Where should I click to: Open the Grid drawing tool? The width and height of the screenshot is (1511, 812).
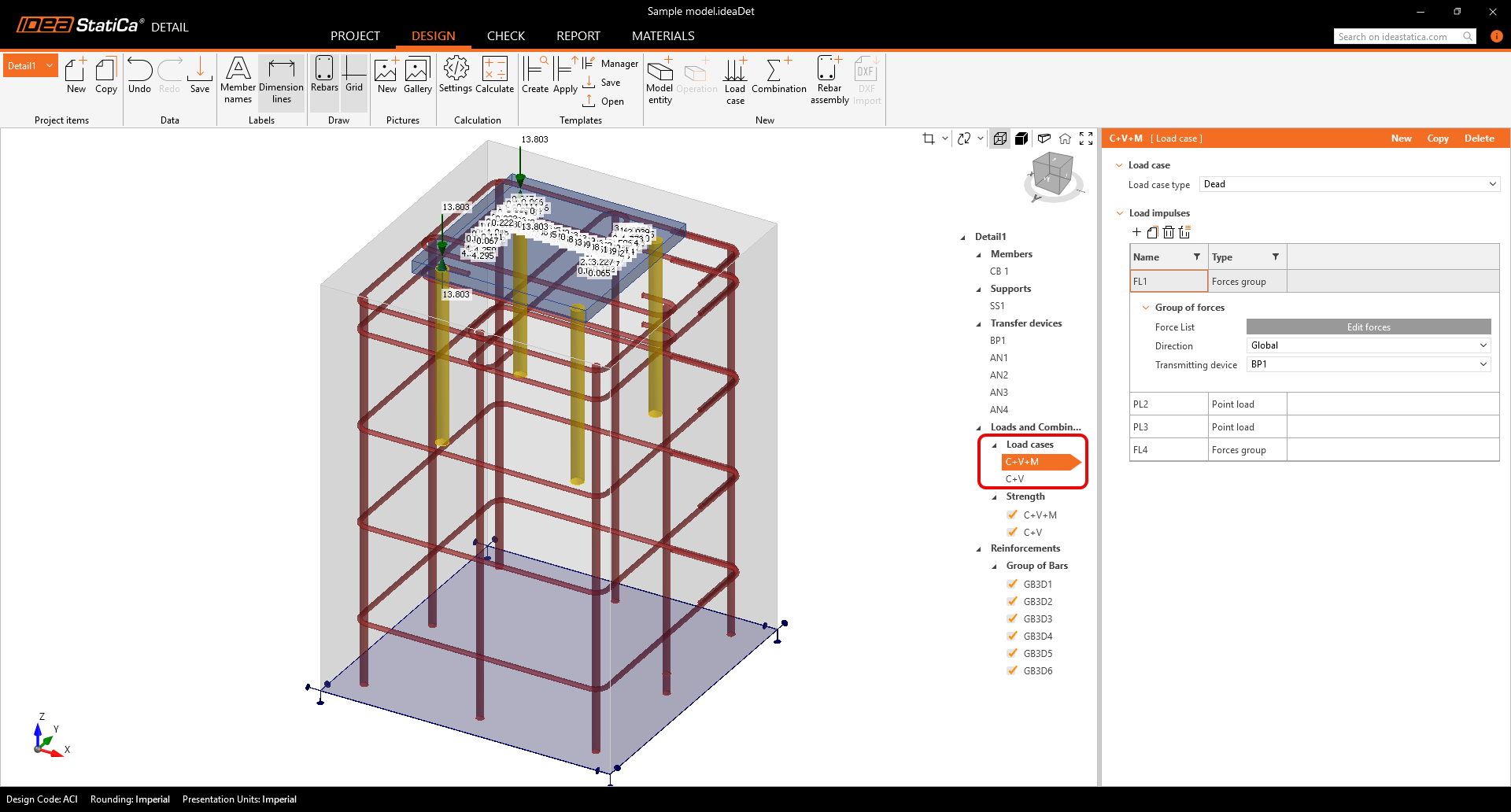[x=353, y=76]
